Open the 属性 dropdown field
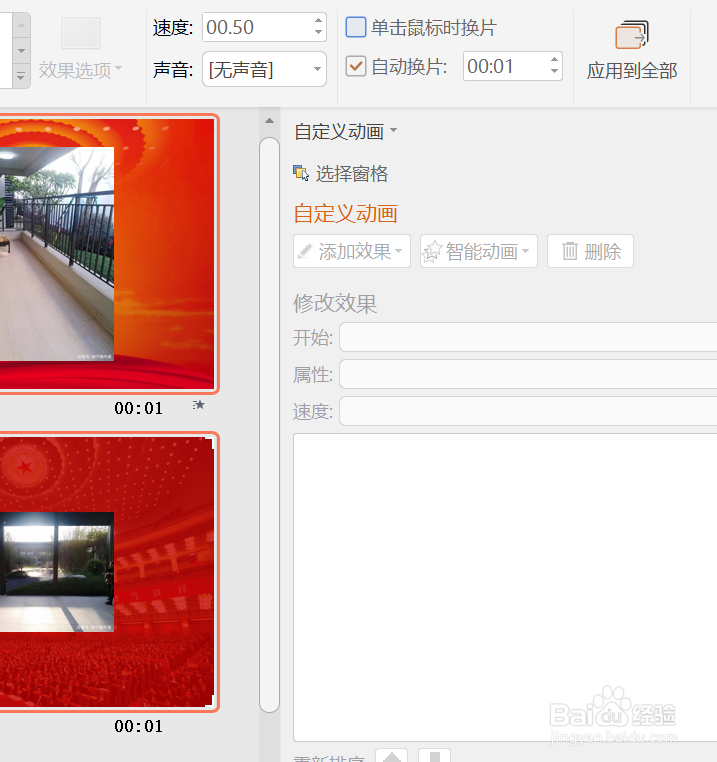 pos(528,374)
